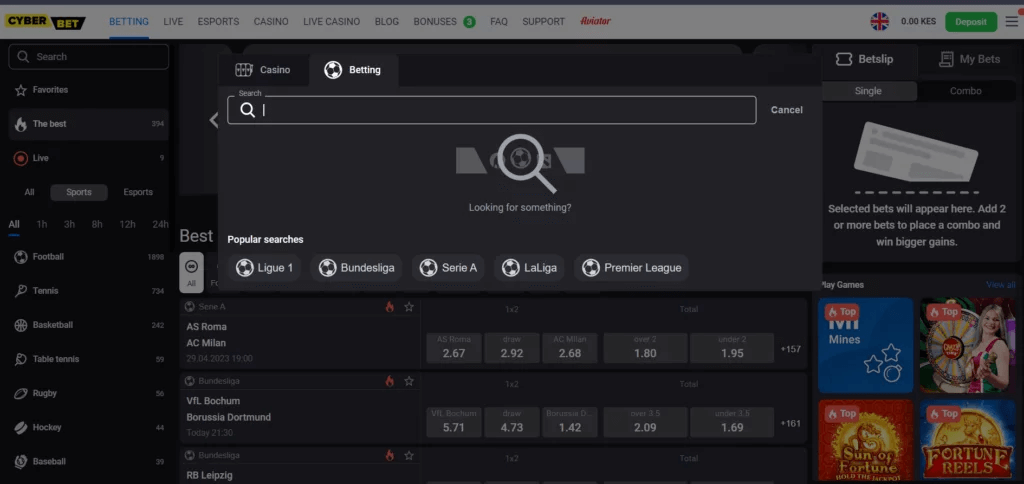The width and height of the screenshot is (1024, 484).
Task: Select the Ligue 1 popular search
Action: click(264, 268)
